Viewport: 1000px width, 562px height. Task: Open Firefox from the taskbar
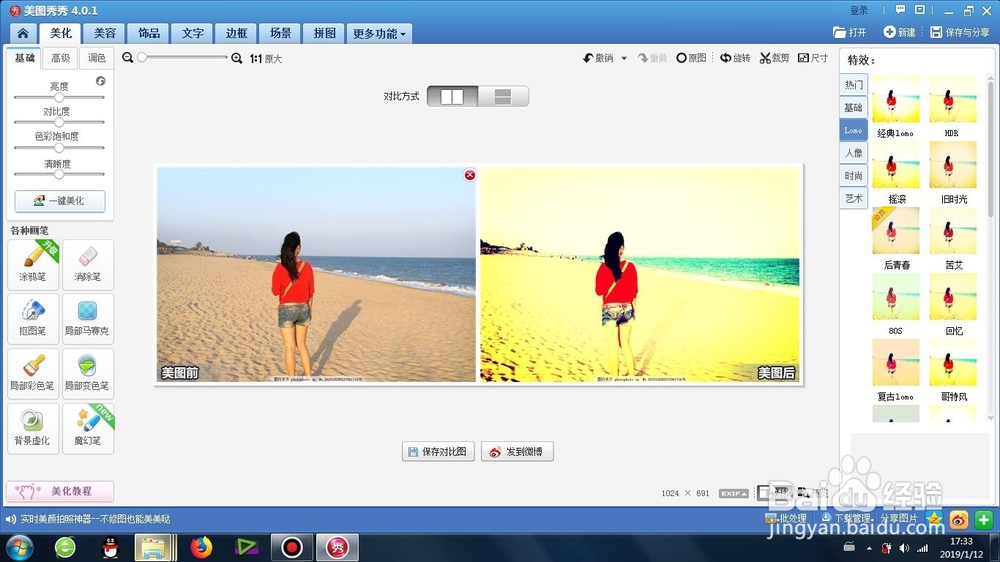point(201,547)
